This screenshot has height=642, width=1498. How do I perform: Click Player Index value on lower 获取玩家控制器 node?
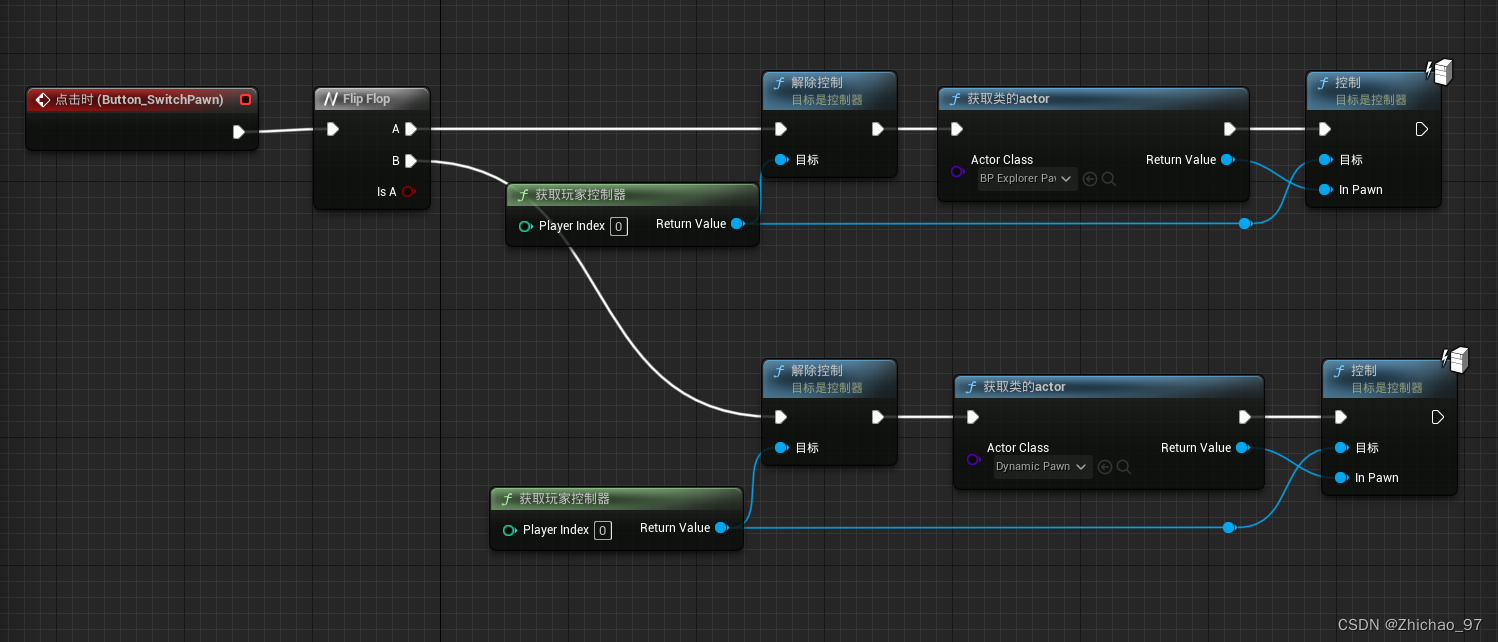click(x=603, y=530)
